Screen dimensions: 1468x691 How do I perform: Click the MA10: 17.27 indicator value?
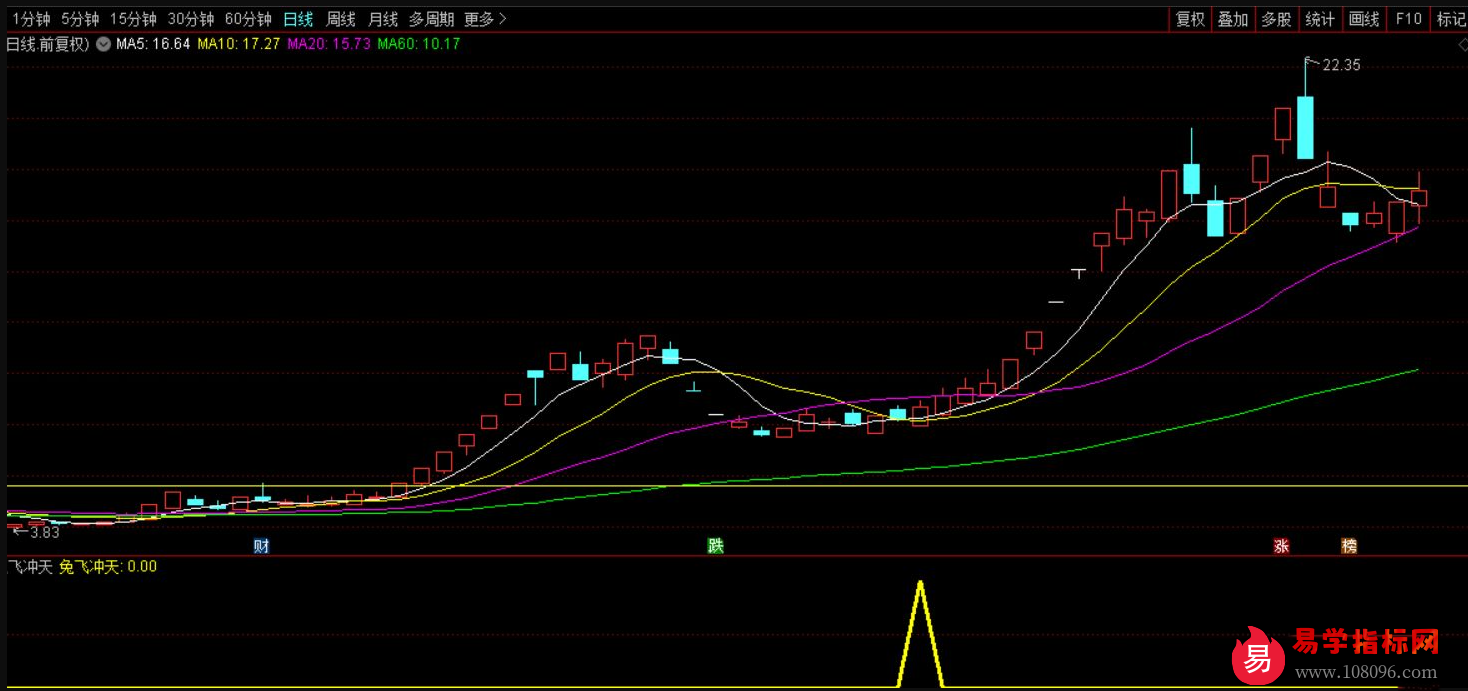[x=238, y=44]
